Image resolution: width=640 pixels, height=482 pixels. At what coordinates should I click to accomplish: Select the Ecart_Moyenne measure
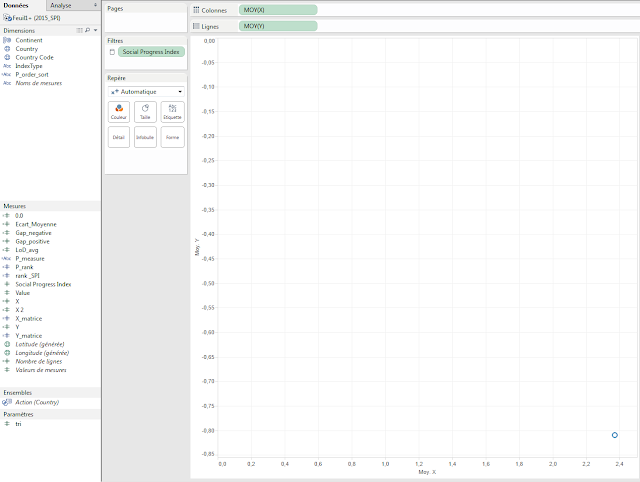point(36,224)
